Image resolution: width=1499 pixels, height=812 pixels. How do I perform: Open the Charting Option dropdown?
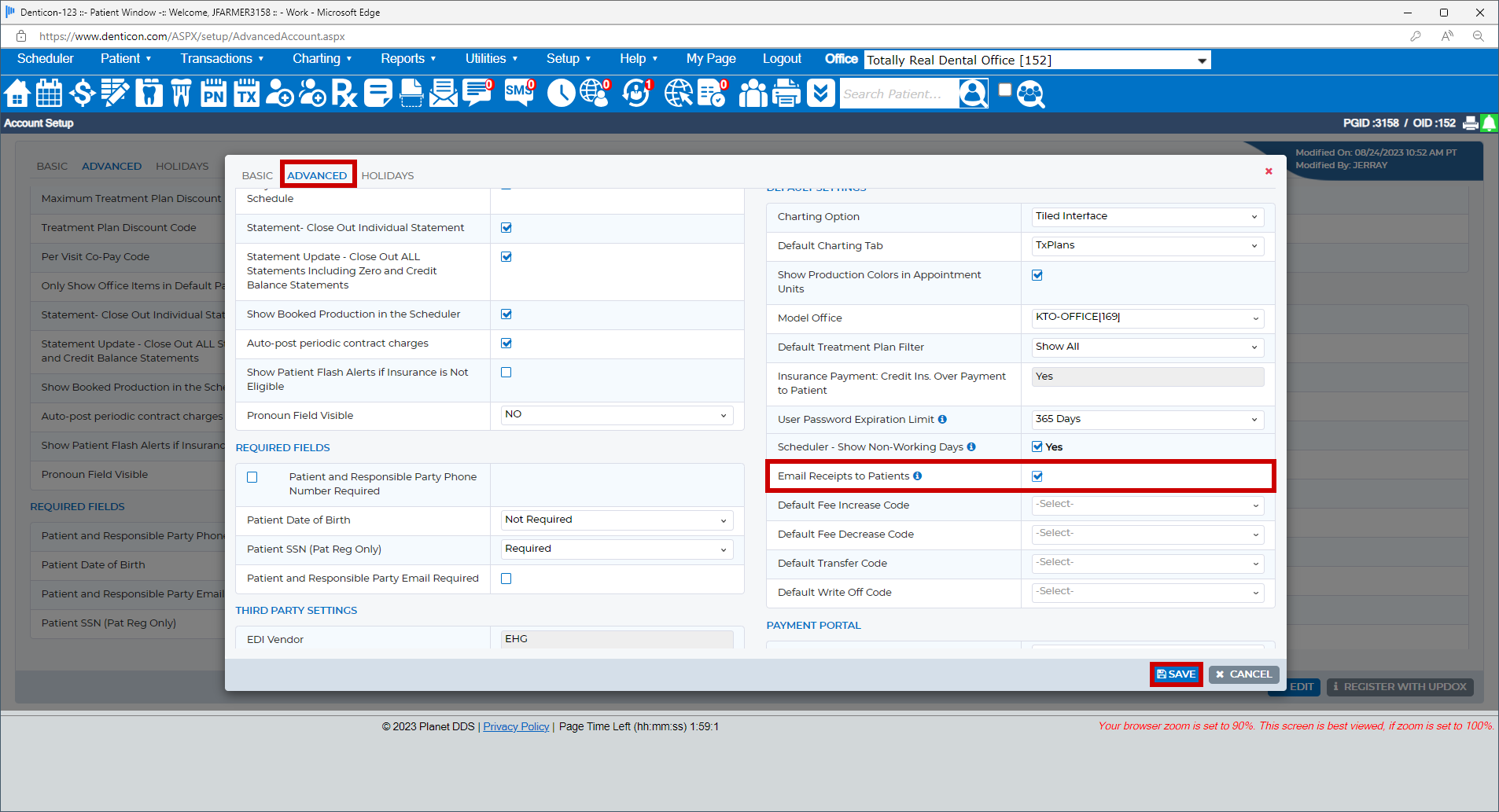1146,216
